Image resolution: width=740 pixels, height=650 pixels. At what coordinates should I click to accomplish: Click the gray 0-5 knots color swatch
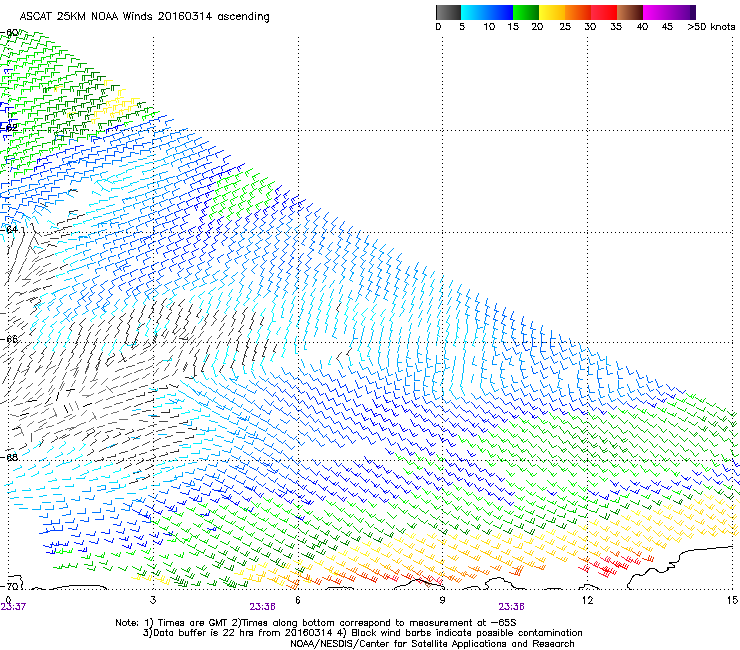point(448,12)
